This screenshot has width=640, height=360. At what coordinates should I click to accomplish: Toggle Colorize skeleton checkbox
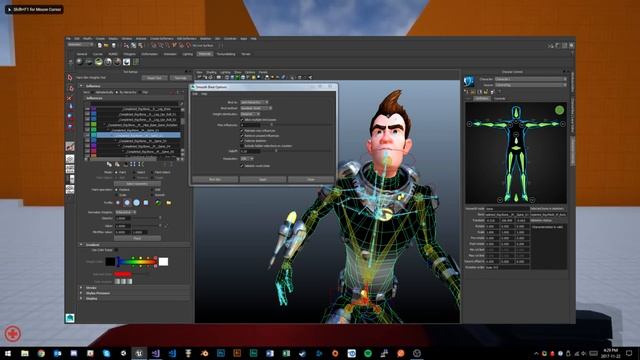(242, 141)
